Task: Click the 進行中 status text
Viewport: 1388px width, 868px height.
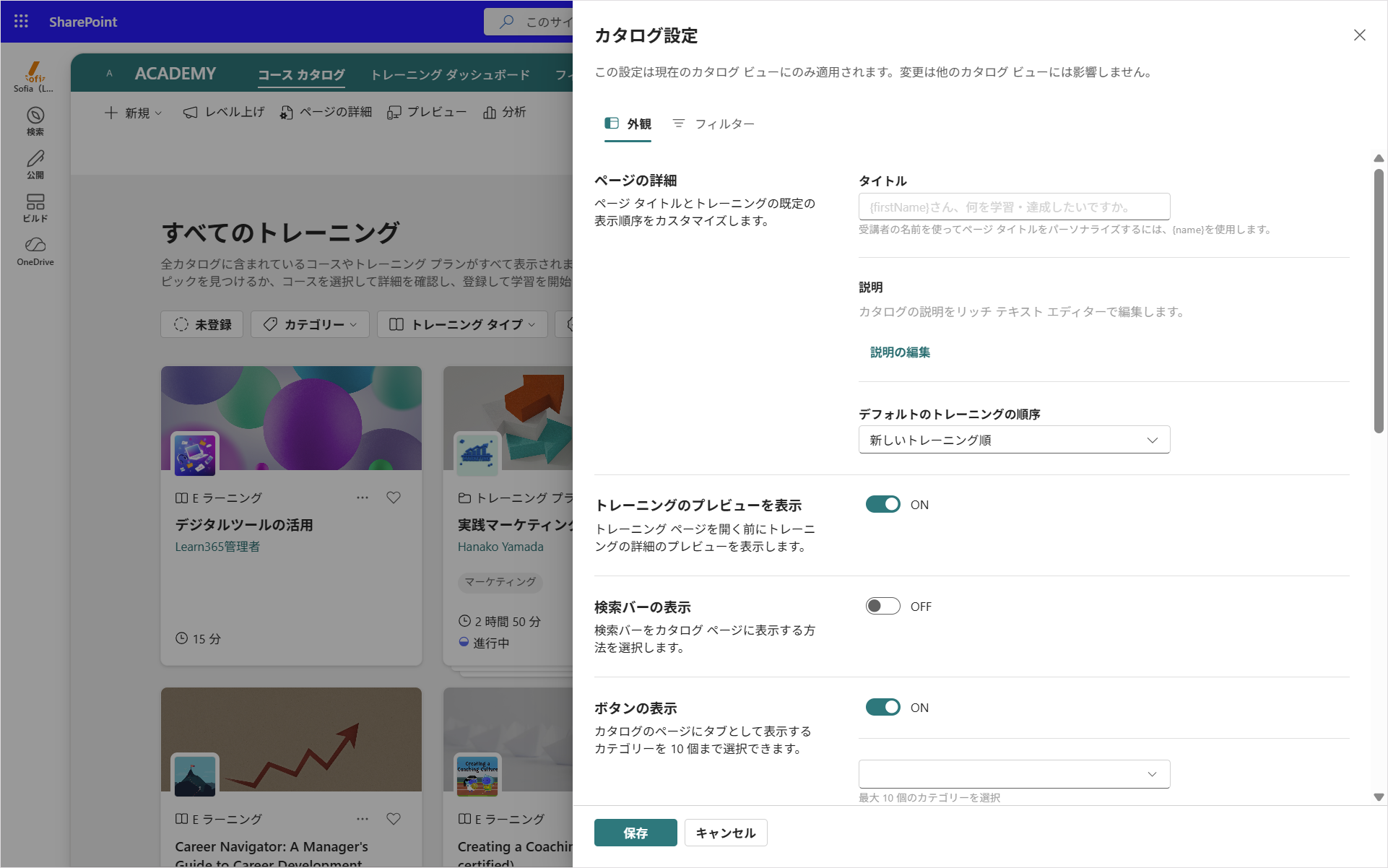Action: click(491, 643)
